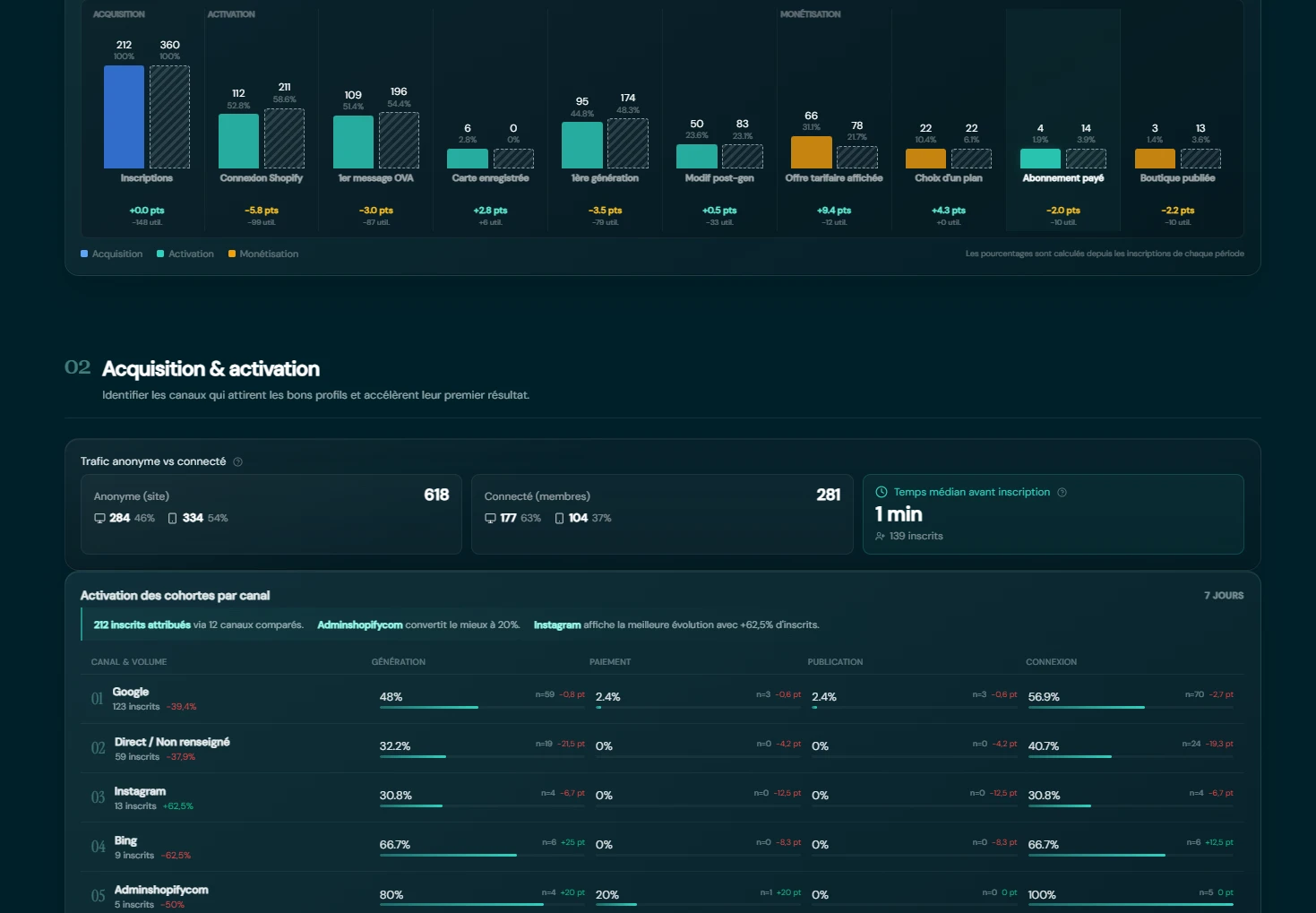Open the Adminshopifycom channel row
Viewport: 1316px width, 913px height.
[662, 894]
